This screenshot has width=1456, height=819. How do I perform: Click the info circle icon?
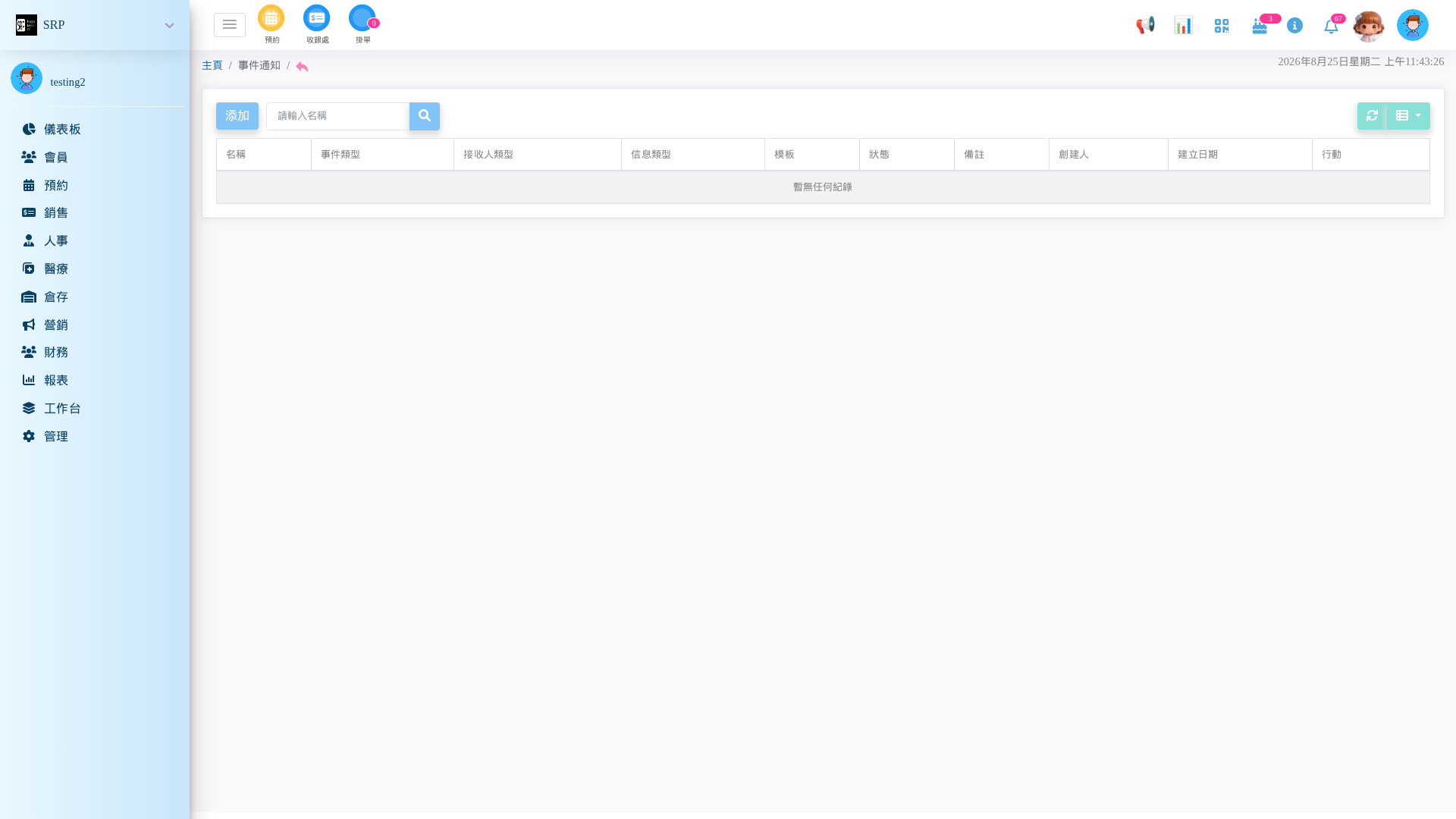pos(1295,26)
